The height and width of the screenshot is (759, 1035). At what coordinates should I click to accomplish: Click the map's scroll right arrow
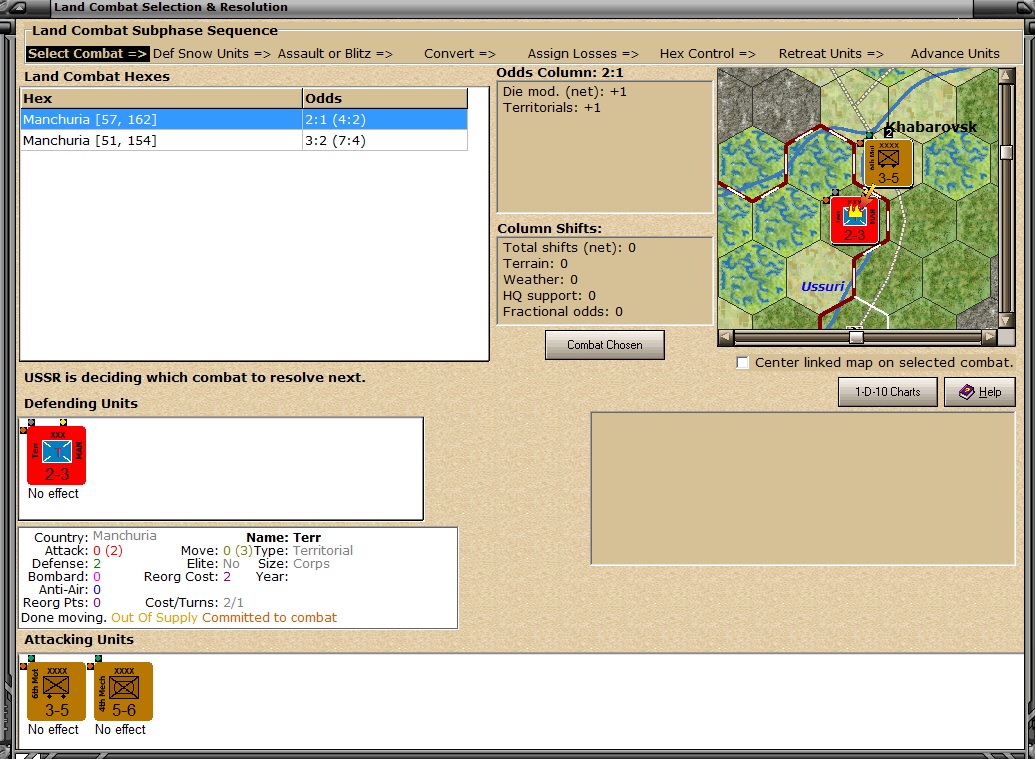pyautogui.click(x=989, y=337)
